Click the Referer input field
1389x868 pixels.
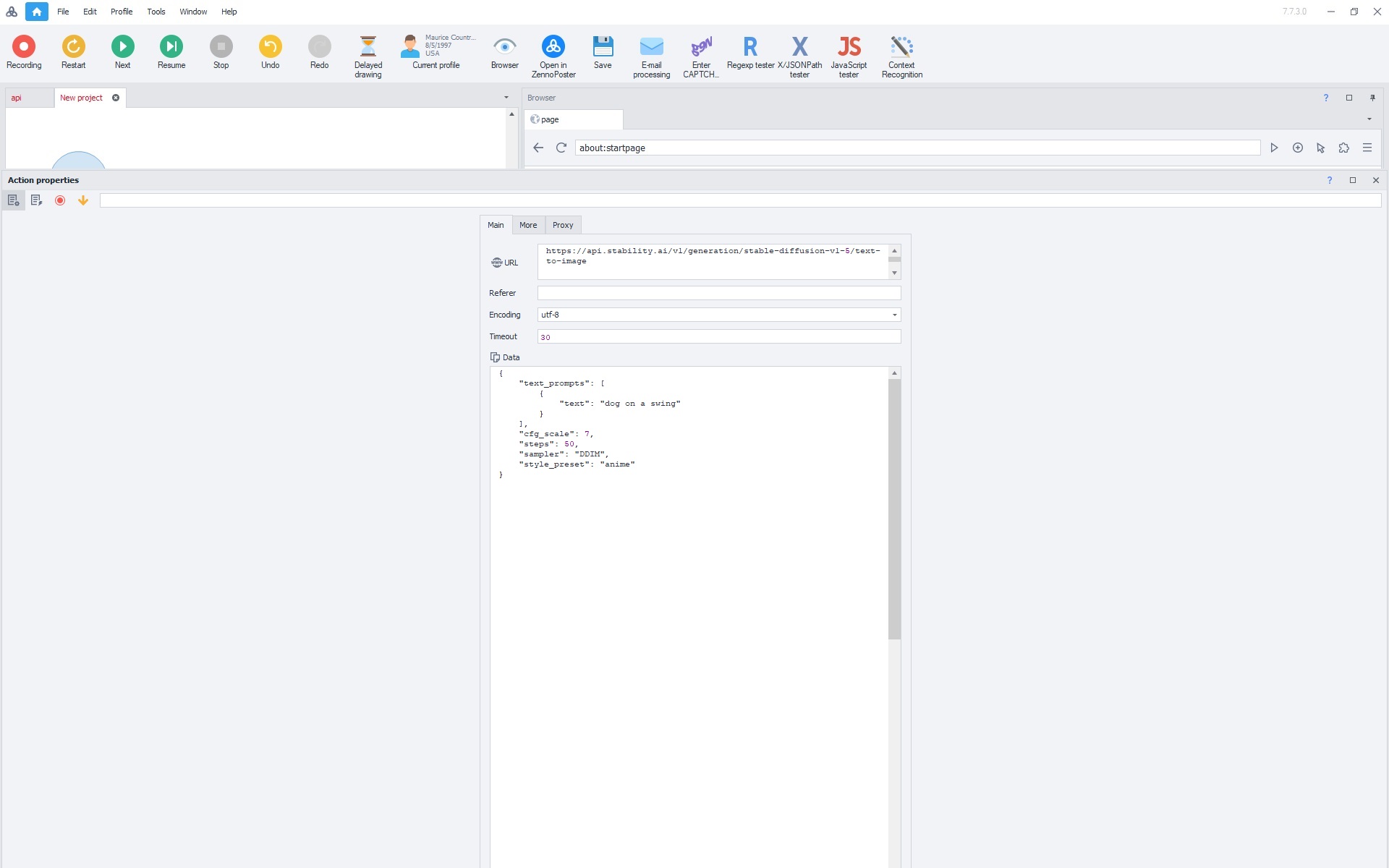pos(719,293)
